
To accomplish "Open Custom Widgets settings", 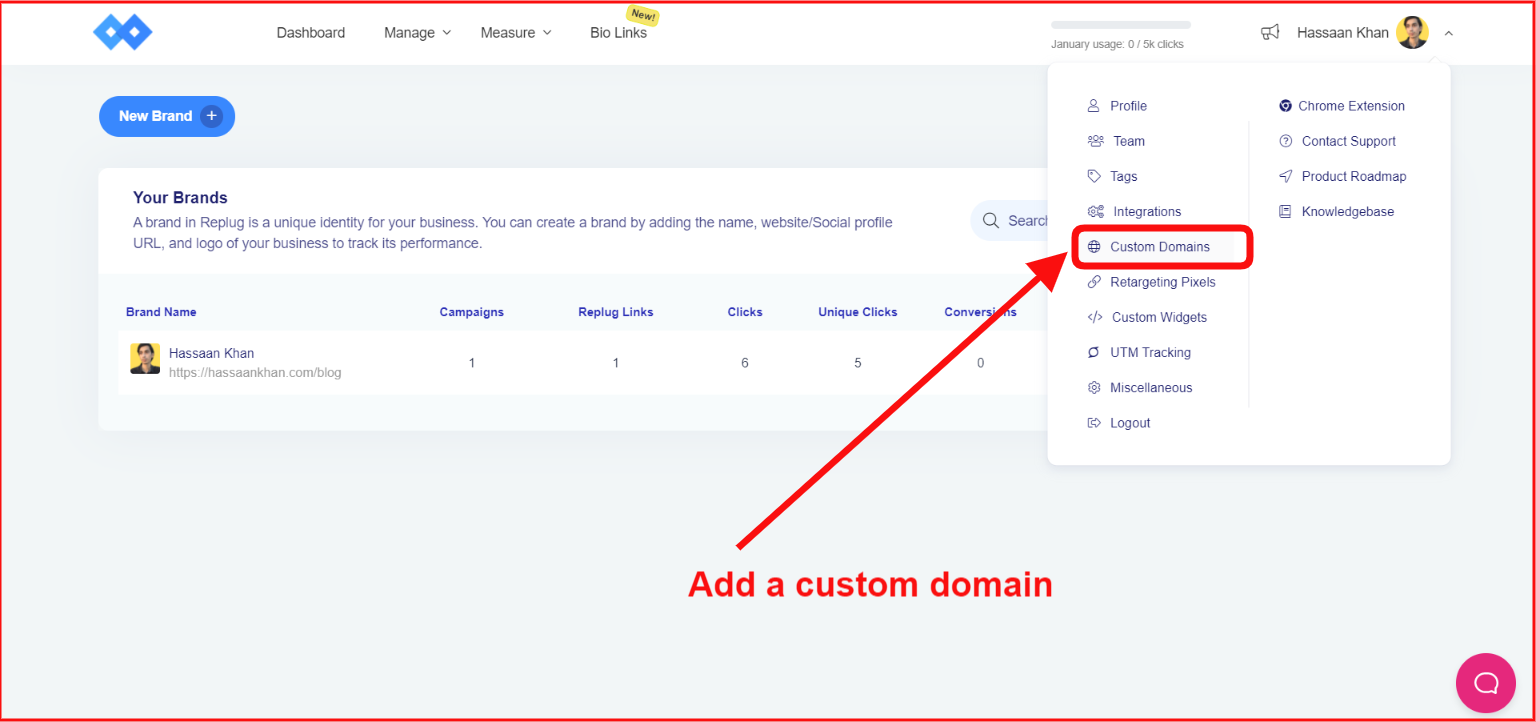I will point(1160,317).
